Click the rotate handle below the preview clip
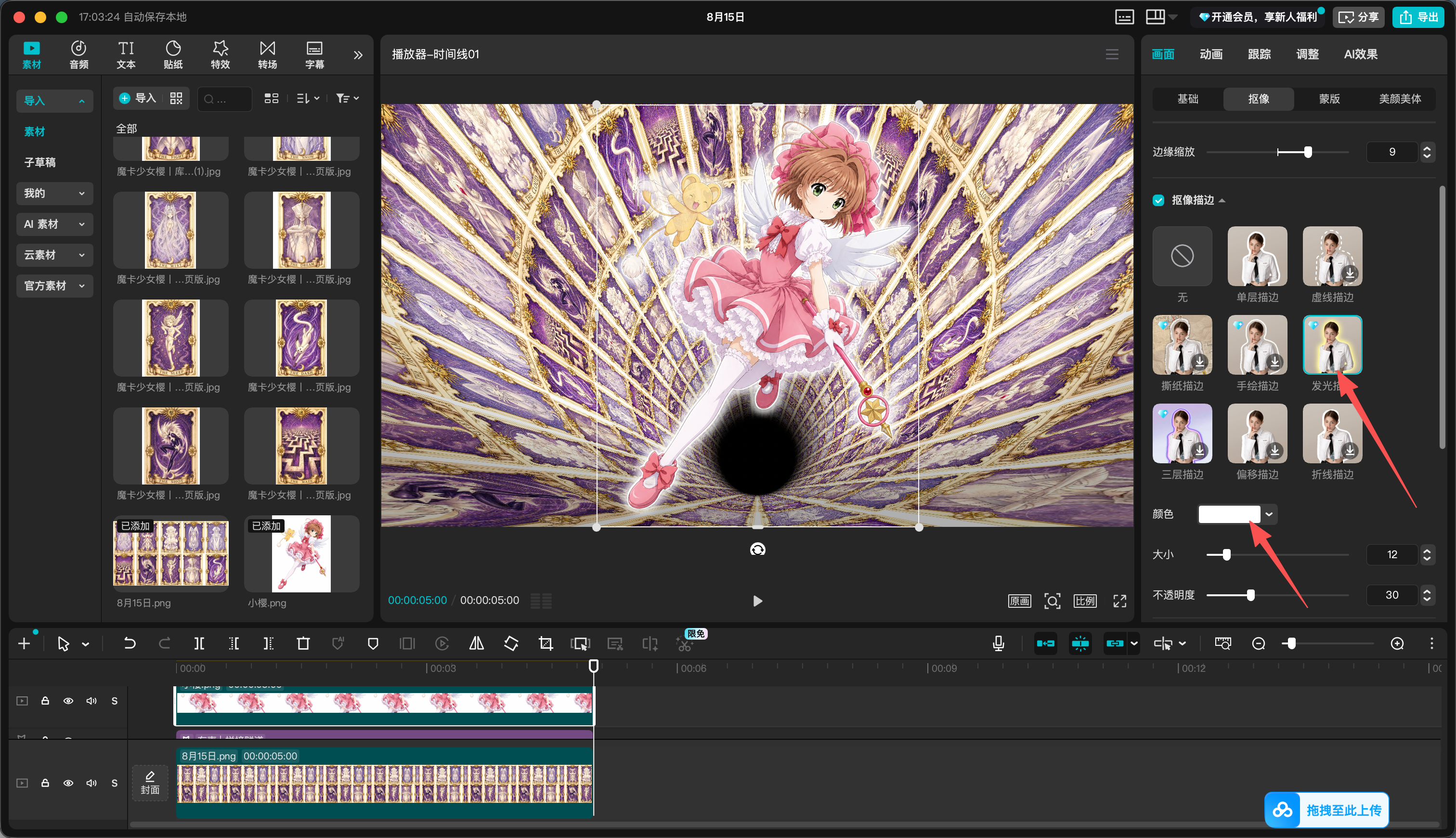 [x=758, y=549]
